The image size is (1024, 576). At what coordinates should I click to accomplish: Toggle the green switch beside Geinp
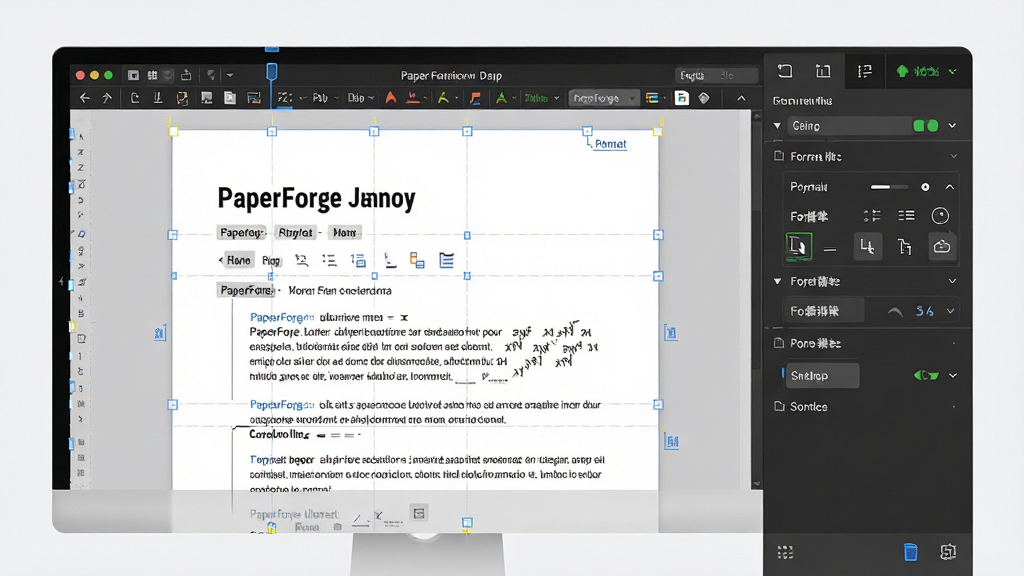(925, 125)
